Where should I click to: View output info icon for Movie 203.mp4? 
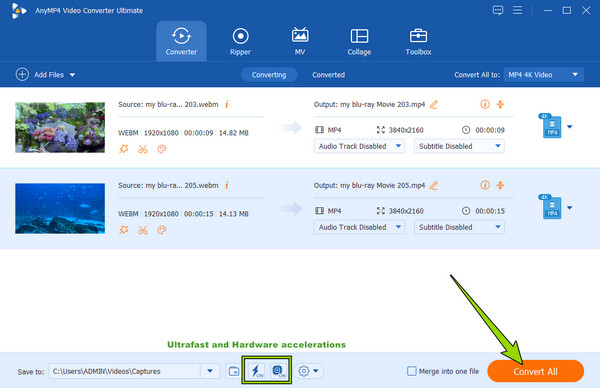point(485,104)
